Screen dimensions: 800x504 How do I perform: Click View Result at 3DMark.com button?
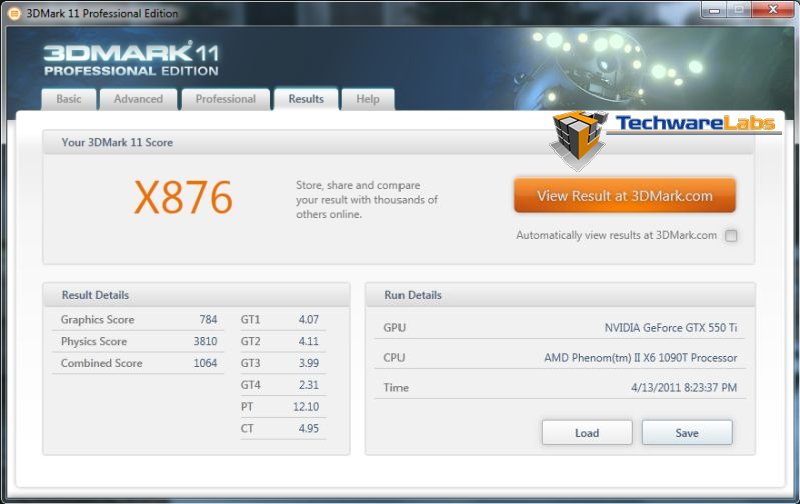pyautogui.click(x=624, y=195)
